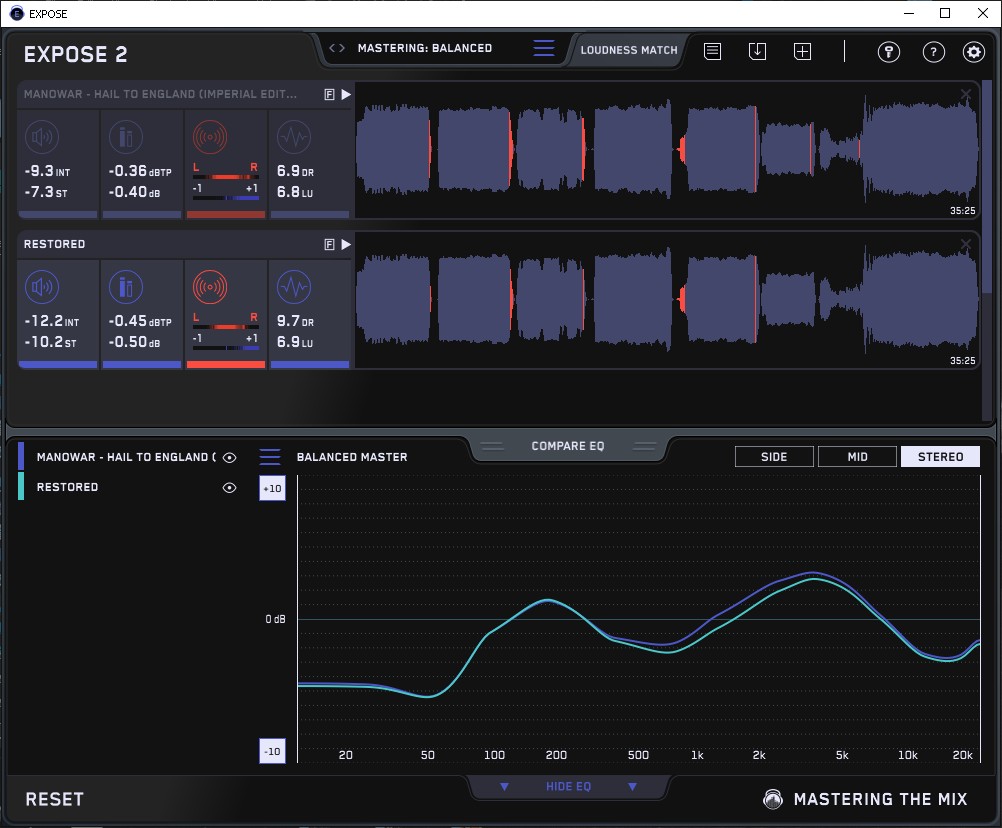Play the Restored track

(346, 244)
